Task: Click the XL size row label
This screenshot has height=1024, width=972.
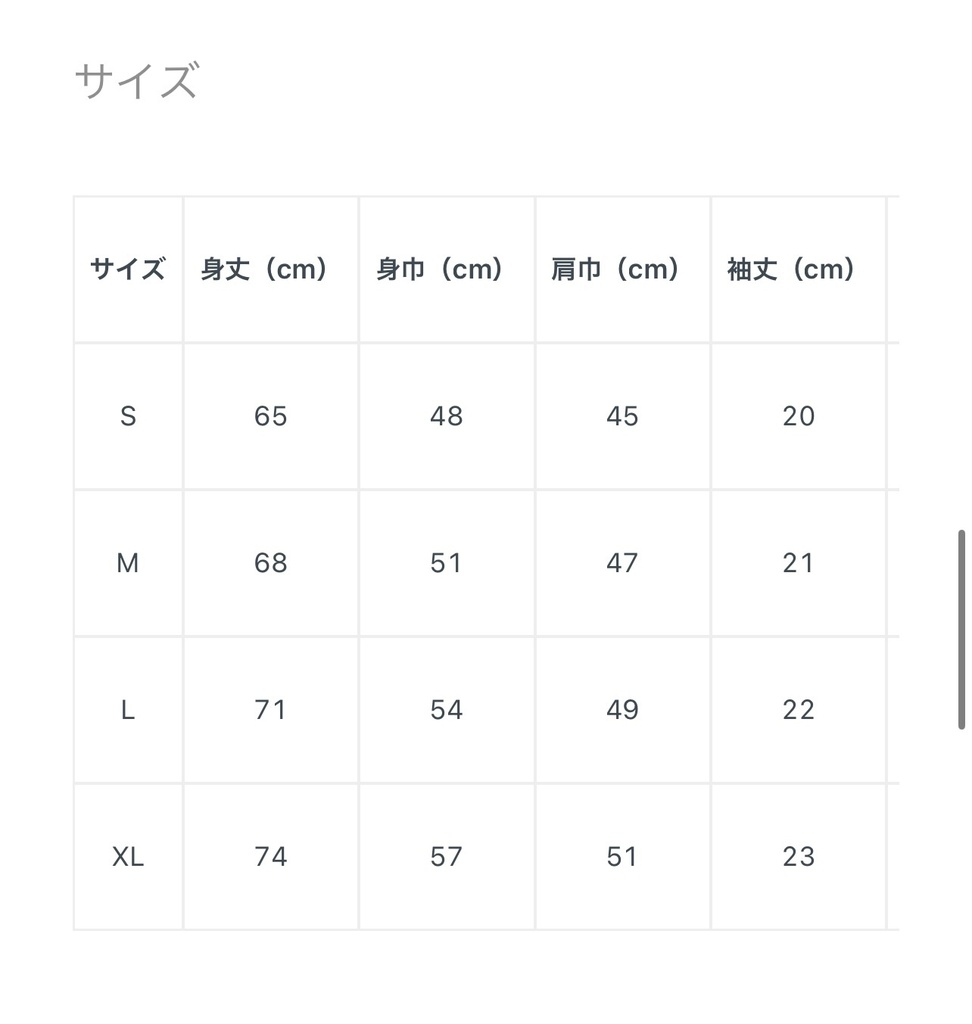Action: coord(128,857)
